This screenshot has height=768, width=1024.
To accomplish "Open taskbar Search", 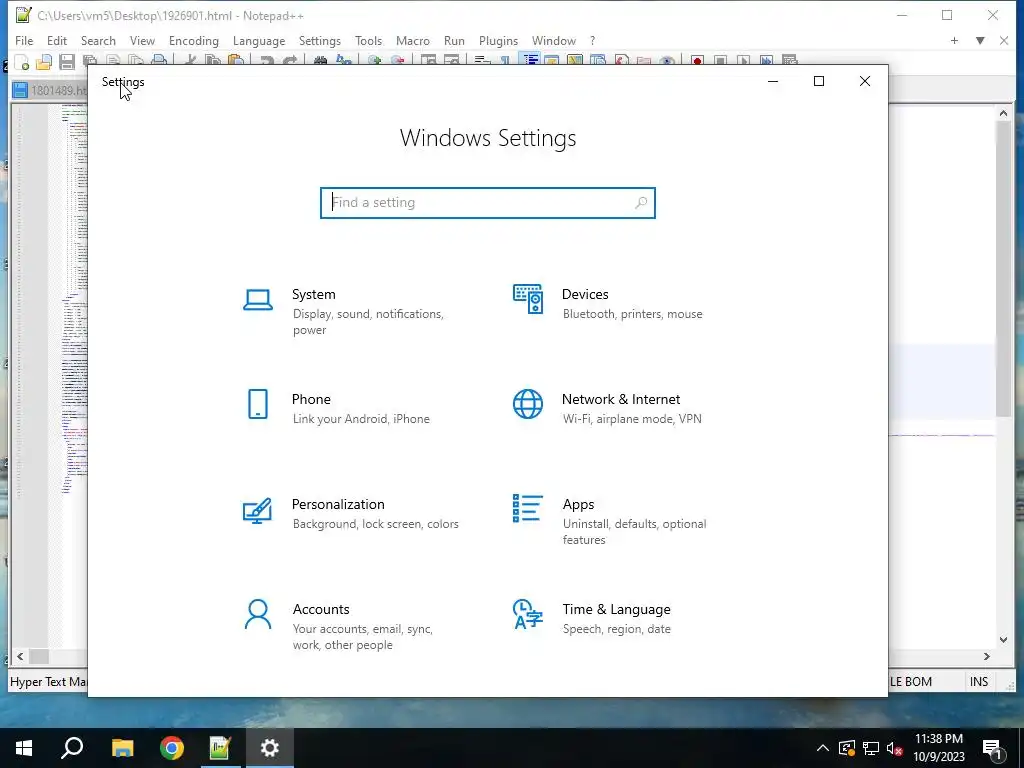I will click(72, 748).
